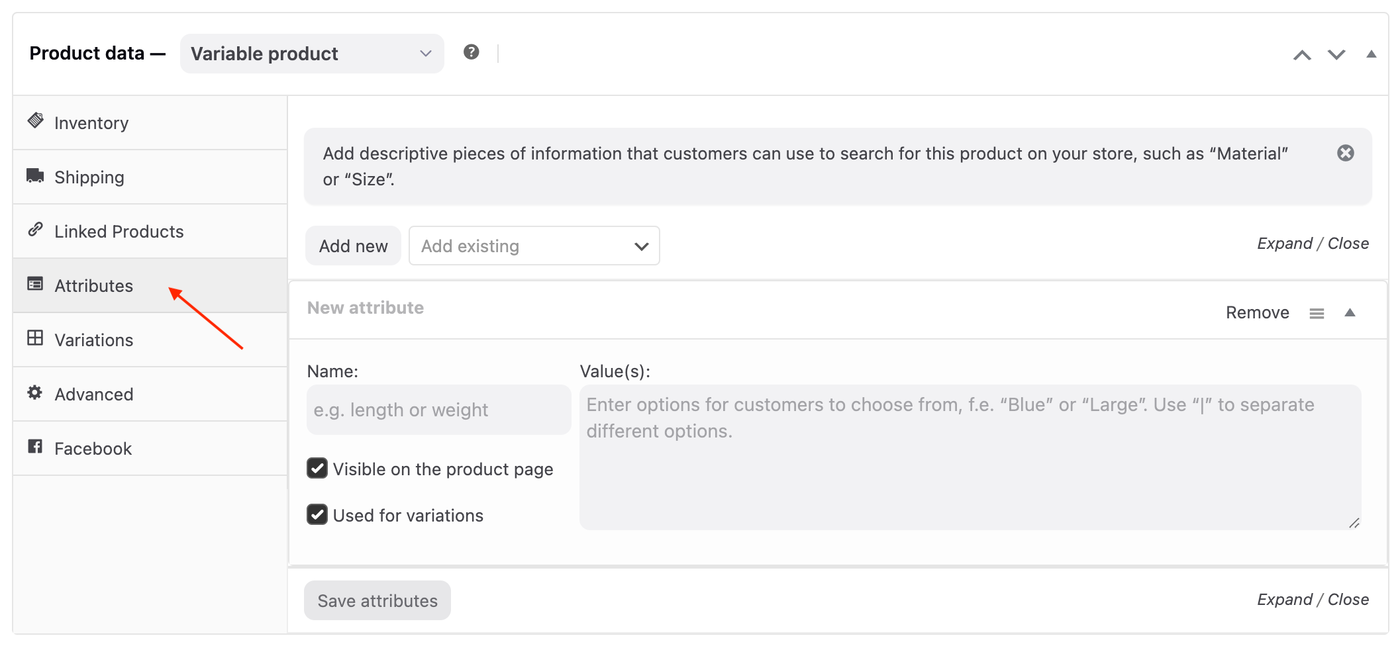The width and height of the screenshot is (1400, 646).
Task: Open the Add existing attribute dropdown
Action: [x=534, y=246]
